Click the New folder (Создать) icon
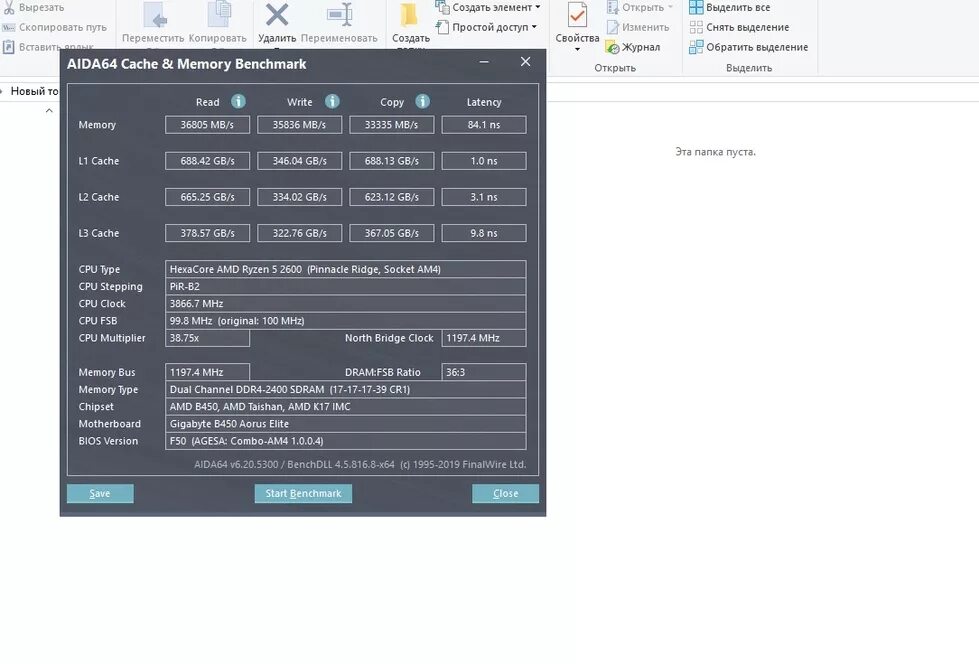 [x=410, y=15]
